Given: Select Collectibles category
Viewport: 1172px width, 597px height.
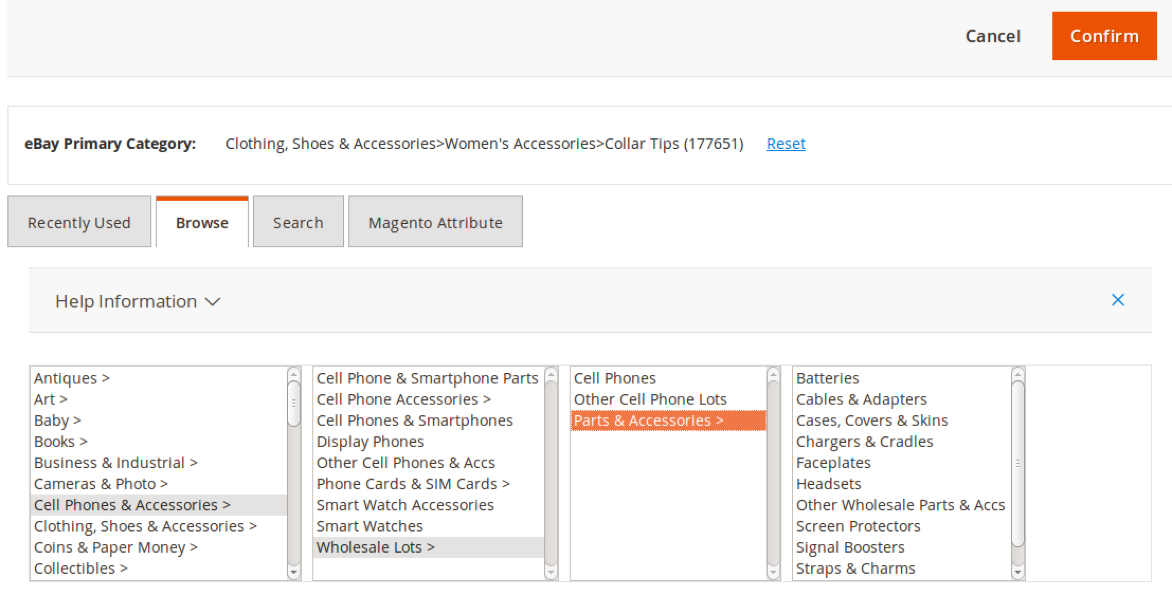Looking at the screenshot, I should point(158,568).
